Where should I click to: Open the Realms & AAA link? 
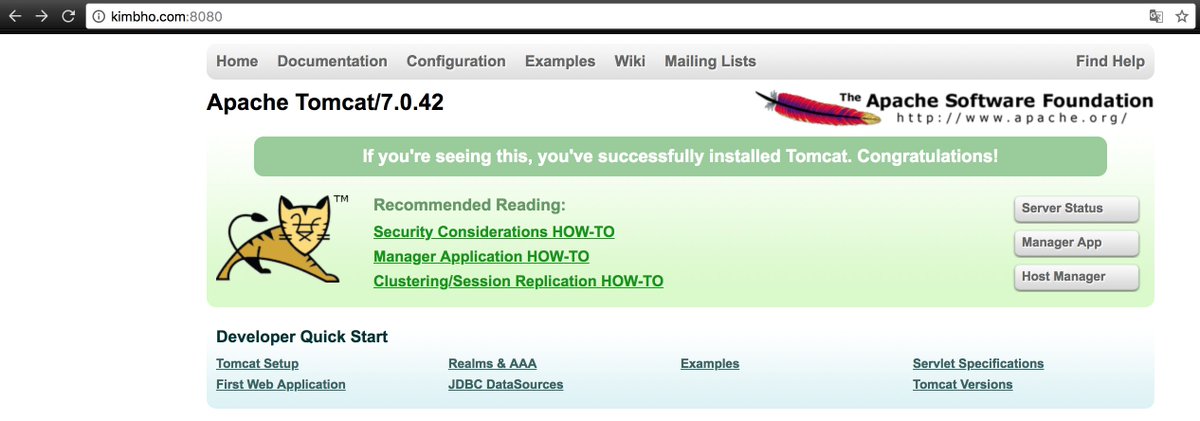[x=492, y=364]
